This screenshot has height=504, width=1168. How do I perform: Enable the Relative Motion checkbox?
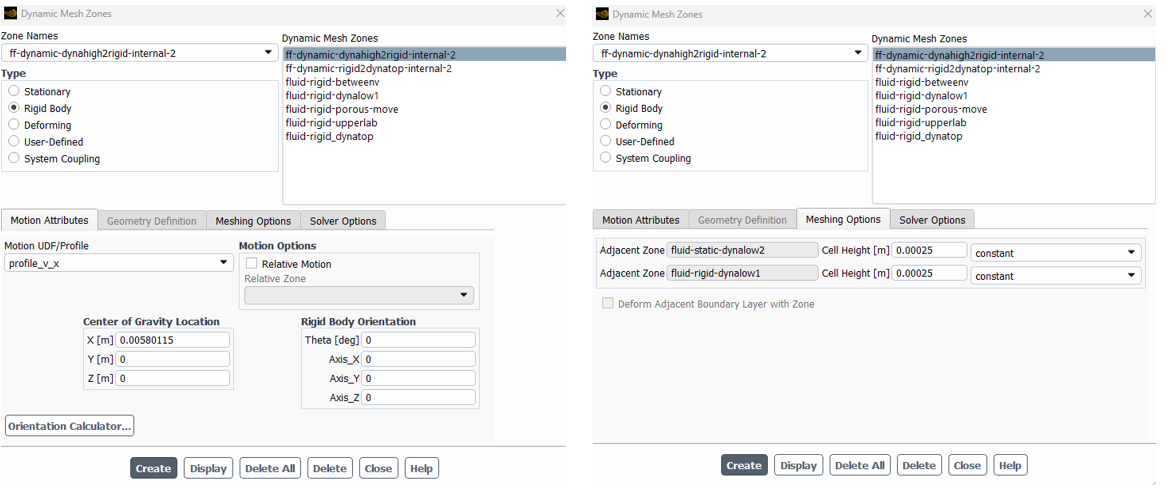point(252,264)
